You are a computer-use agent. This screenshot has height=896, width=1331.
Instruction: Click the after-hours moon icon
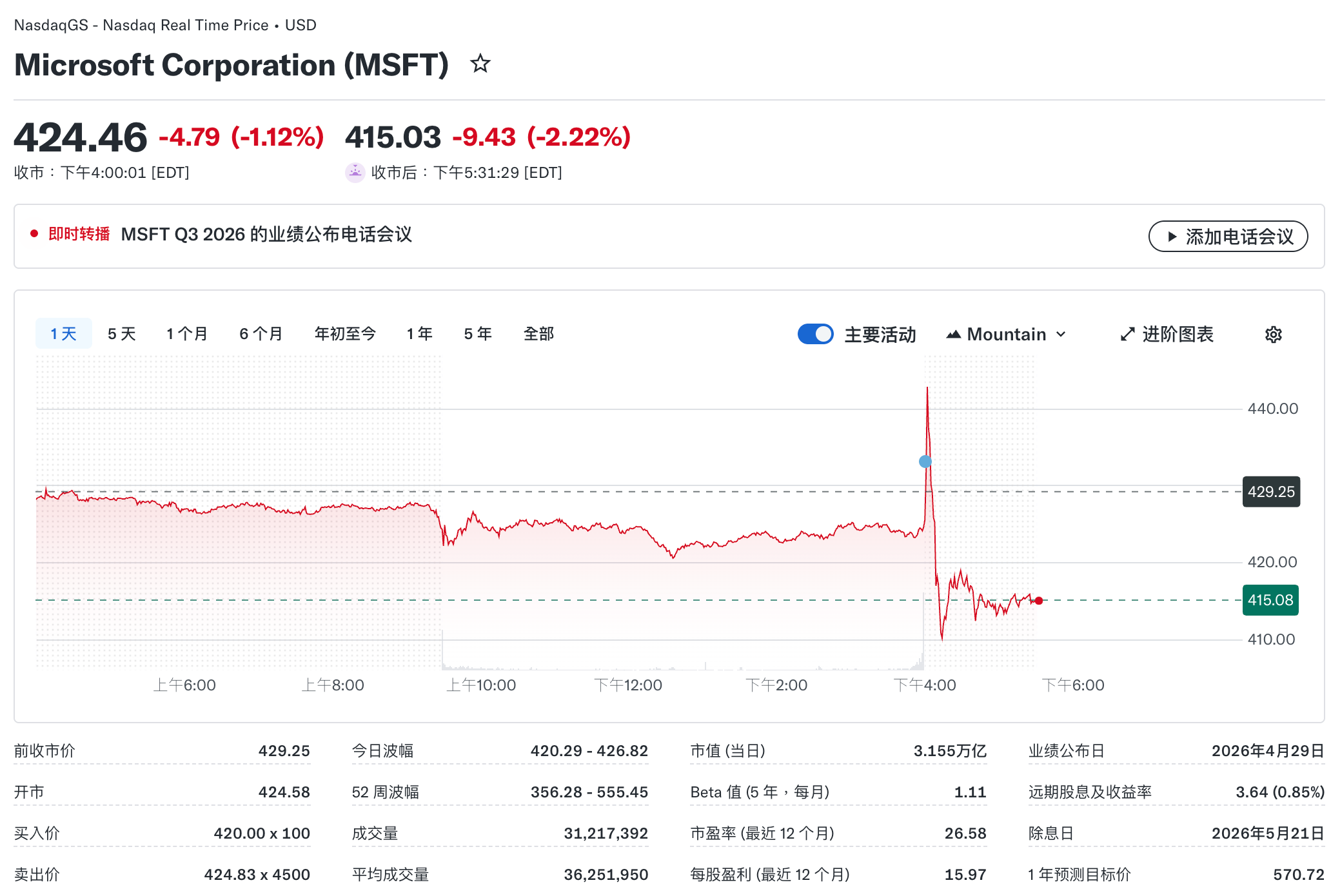355,172
